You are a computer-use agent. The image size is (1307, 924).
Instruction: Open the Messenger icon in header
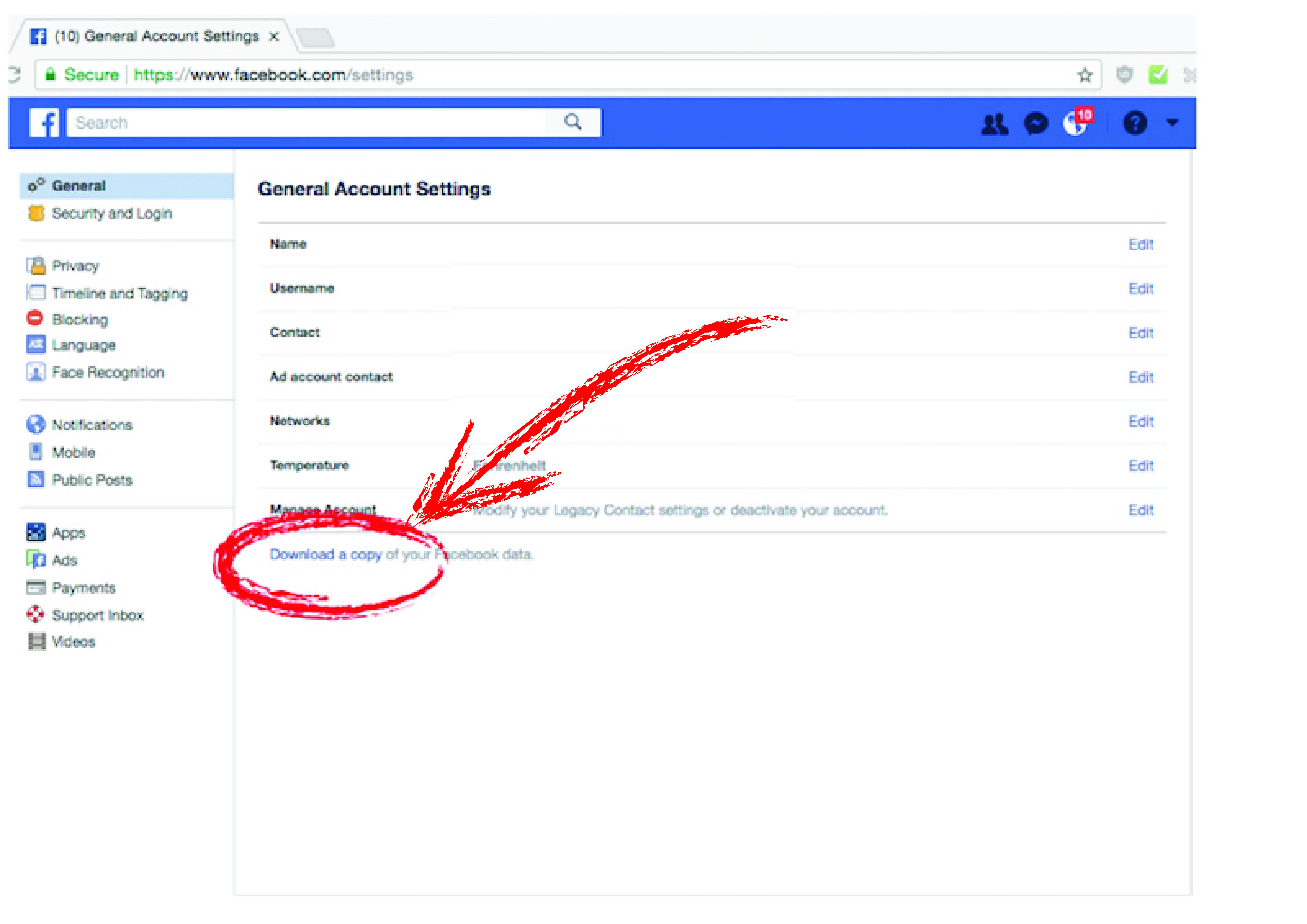[x=1036, y=123]
